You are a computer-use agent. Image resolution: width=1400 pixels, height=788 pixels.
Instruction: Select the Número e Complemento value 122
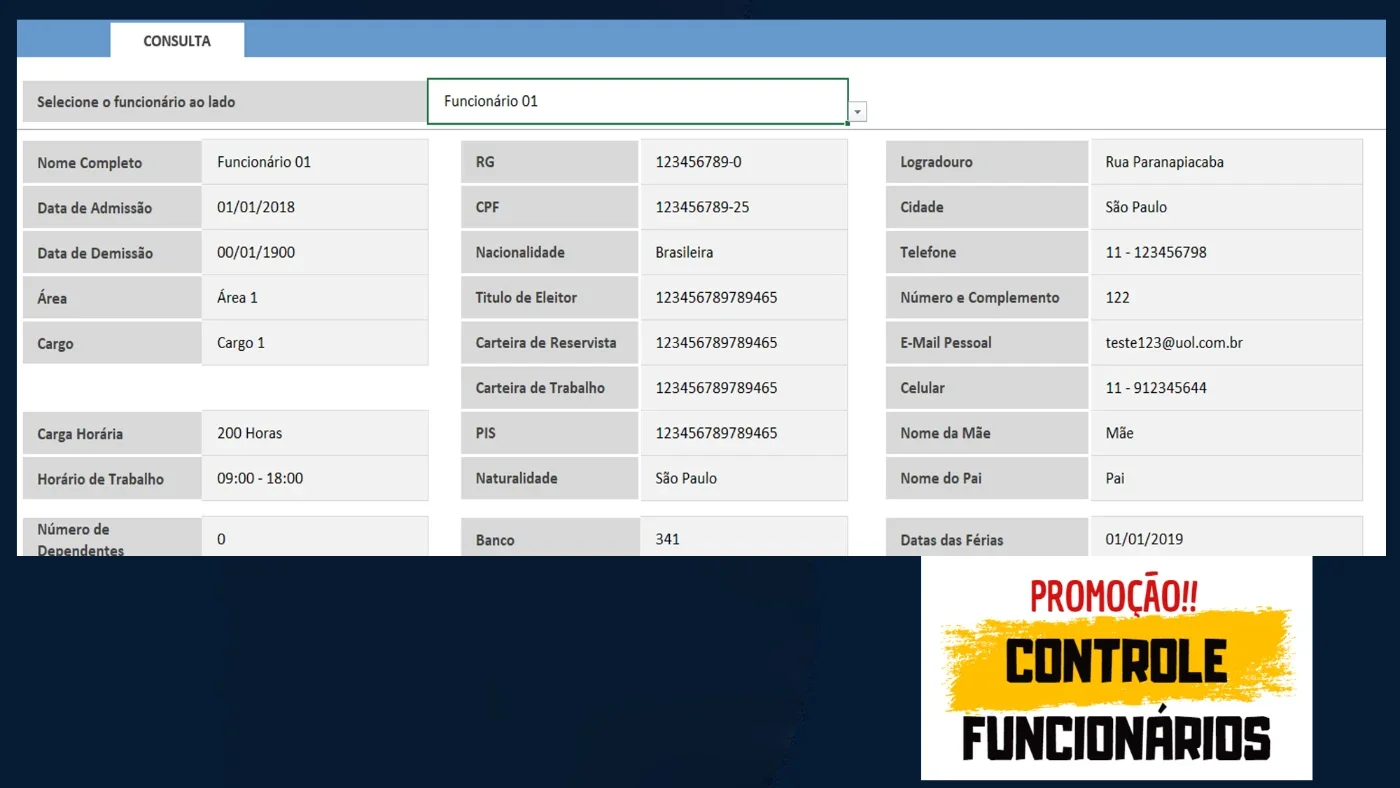pos(1227,297)
